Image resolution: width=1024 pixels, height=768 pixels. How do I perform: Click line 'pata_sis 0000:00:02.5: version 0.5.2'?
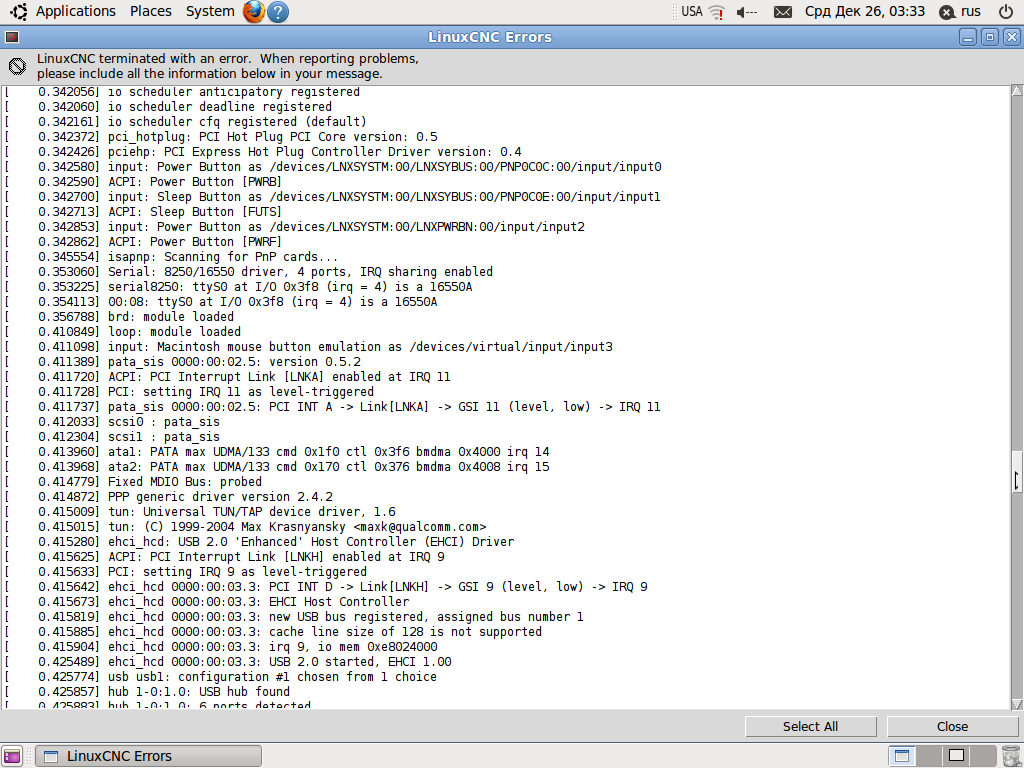[x=234, y=362]
